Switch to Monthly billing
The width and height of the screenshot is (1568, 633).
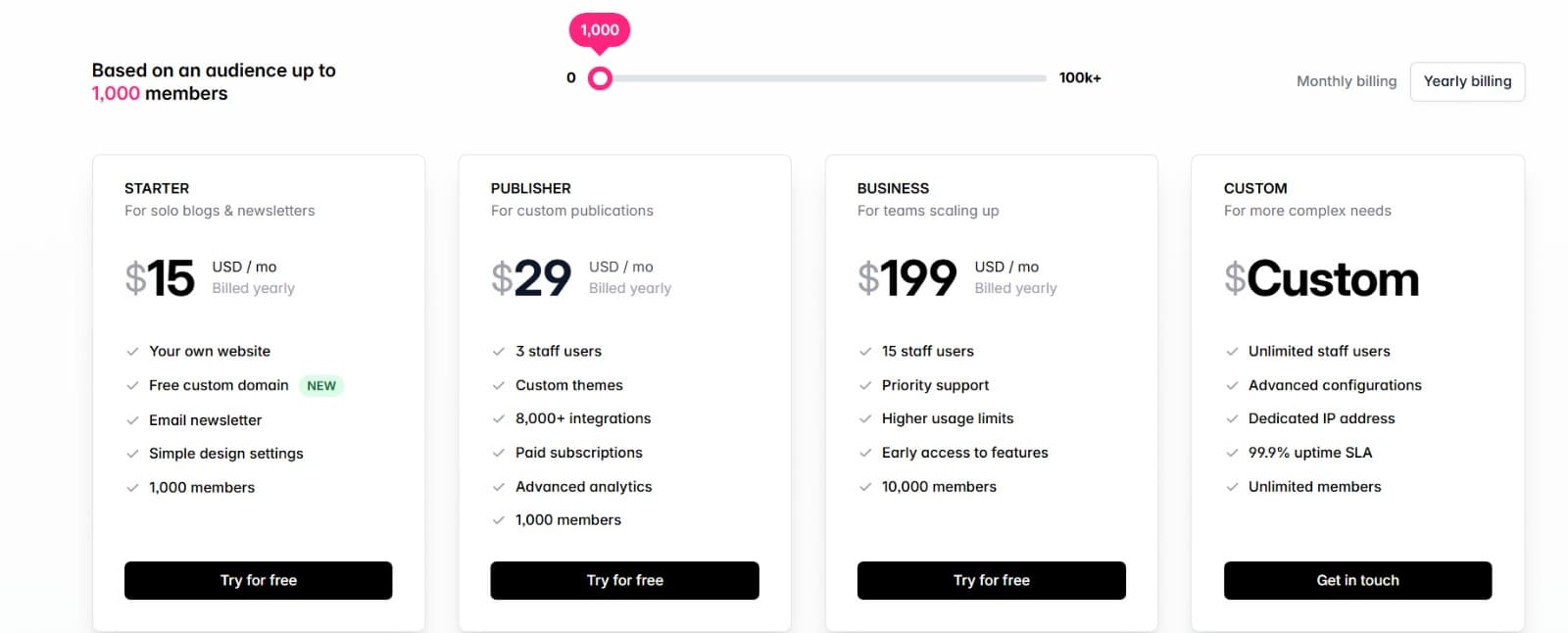pos(1346,80)
